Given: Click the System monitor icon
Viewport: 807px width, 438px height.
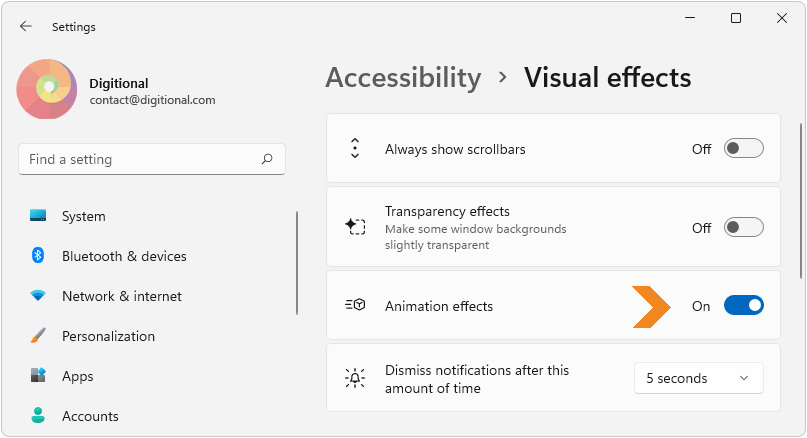Looking at the screenshot, I should tap(38, 216).
